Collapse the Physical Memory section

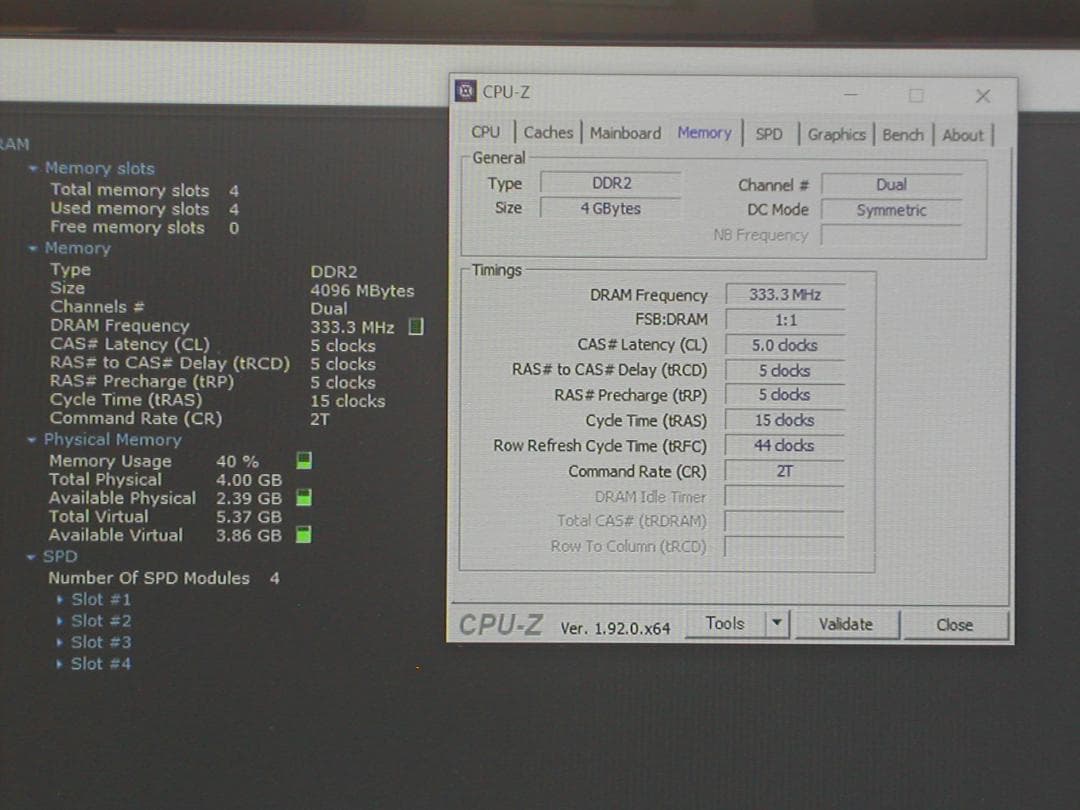[34, 440]
